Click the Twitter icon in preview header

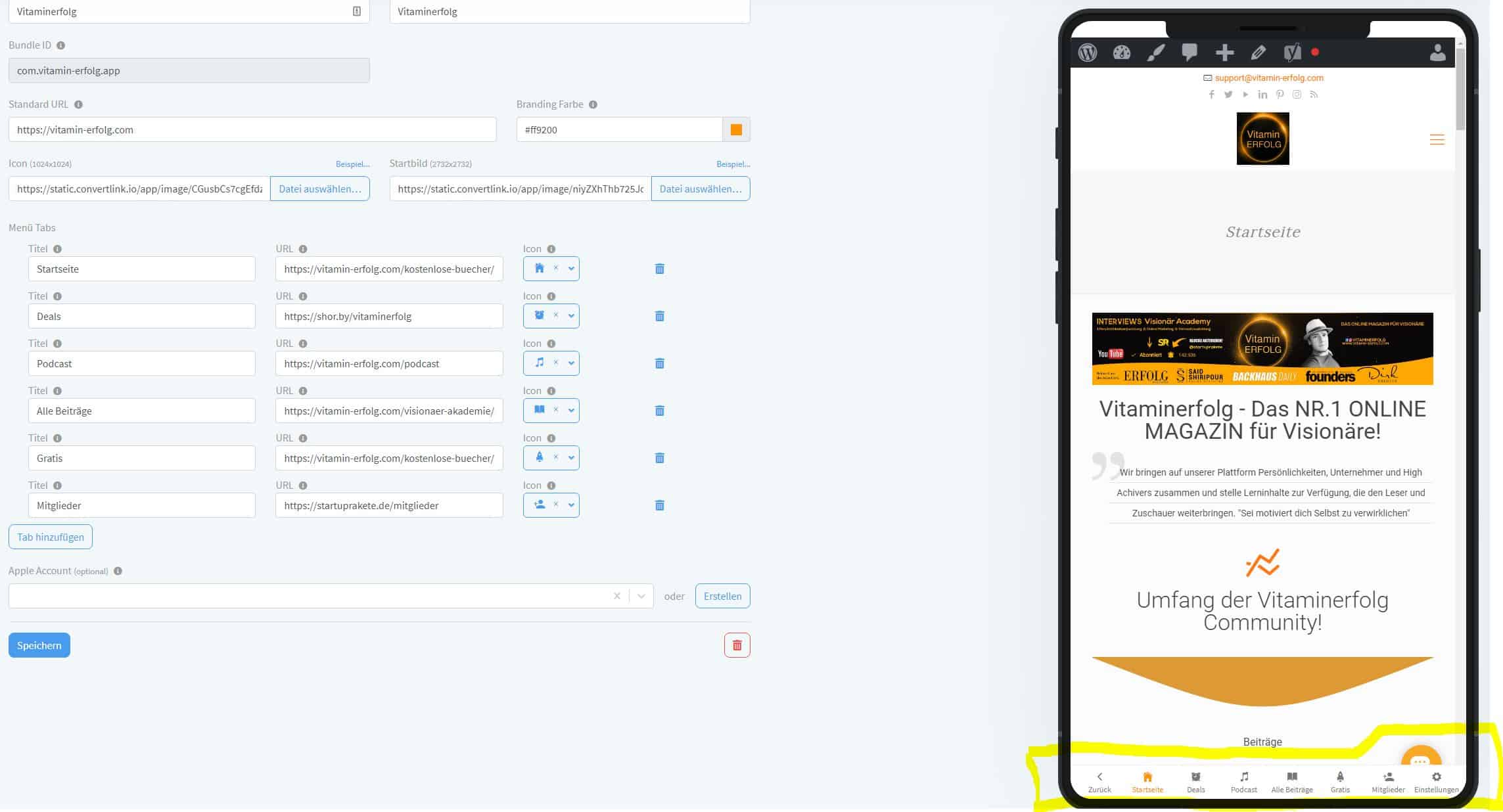pos(1228,95)
